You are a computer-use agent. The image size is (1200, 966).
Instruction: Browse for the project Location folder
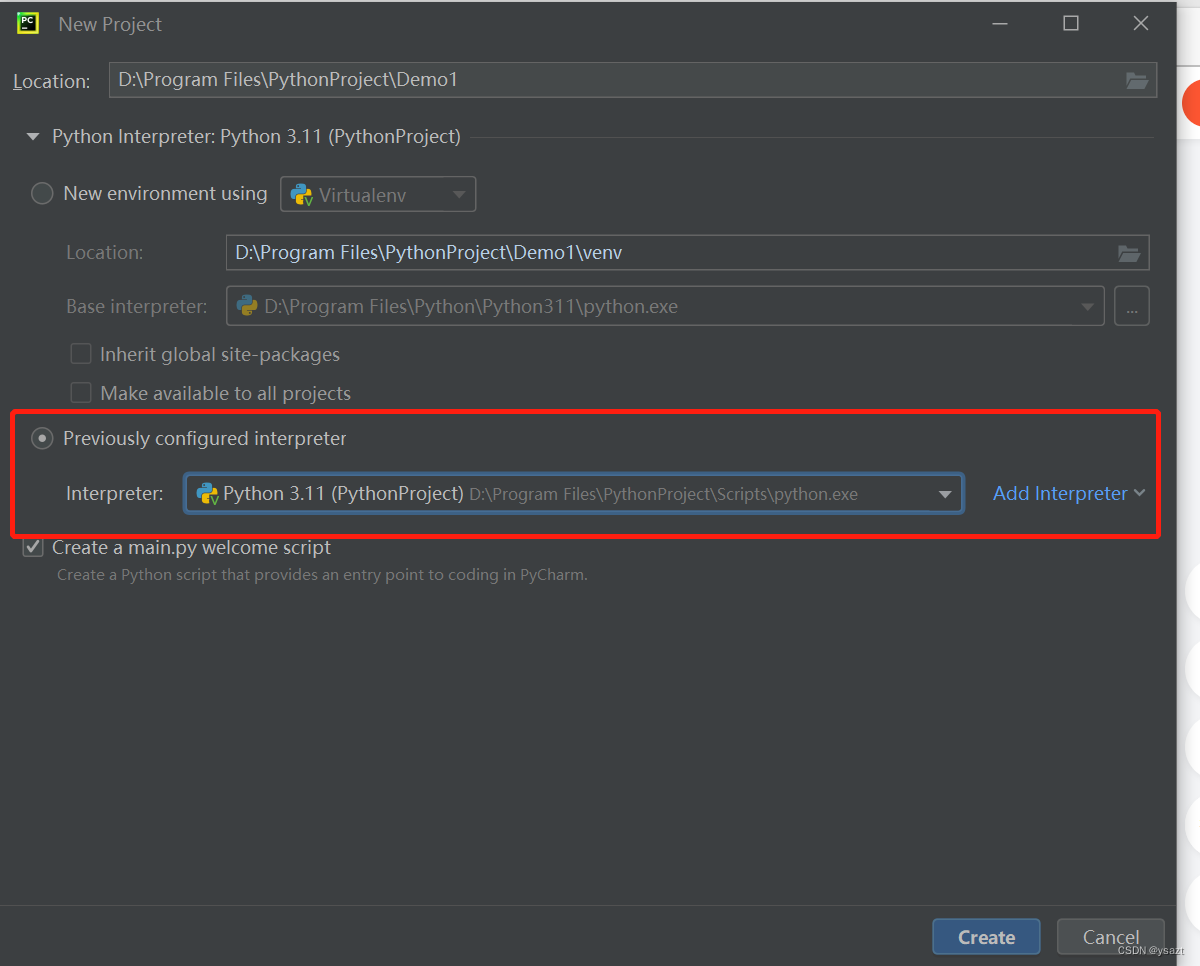(1137, 80)
